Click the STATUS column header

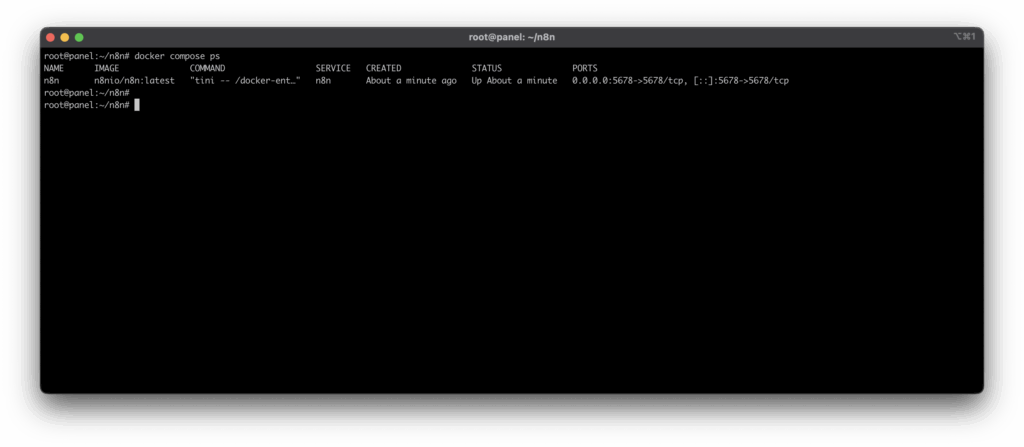pyautogui.click(x=487, y=68)
